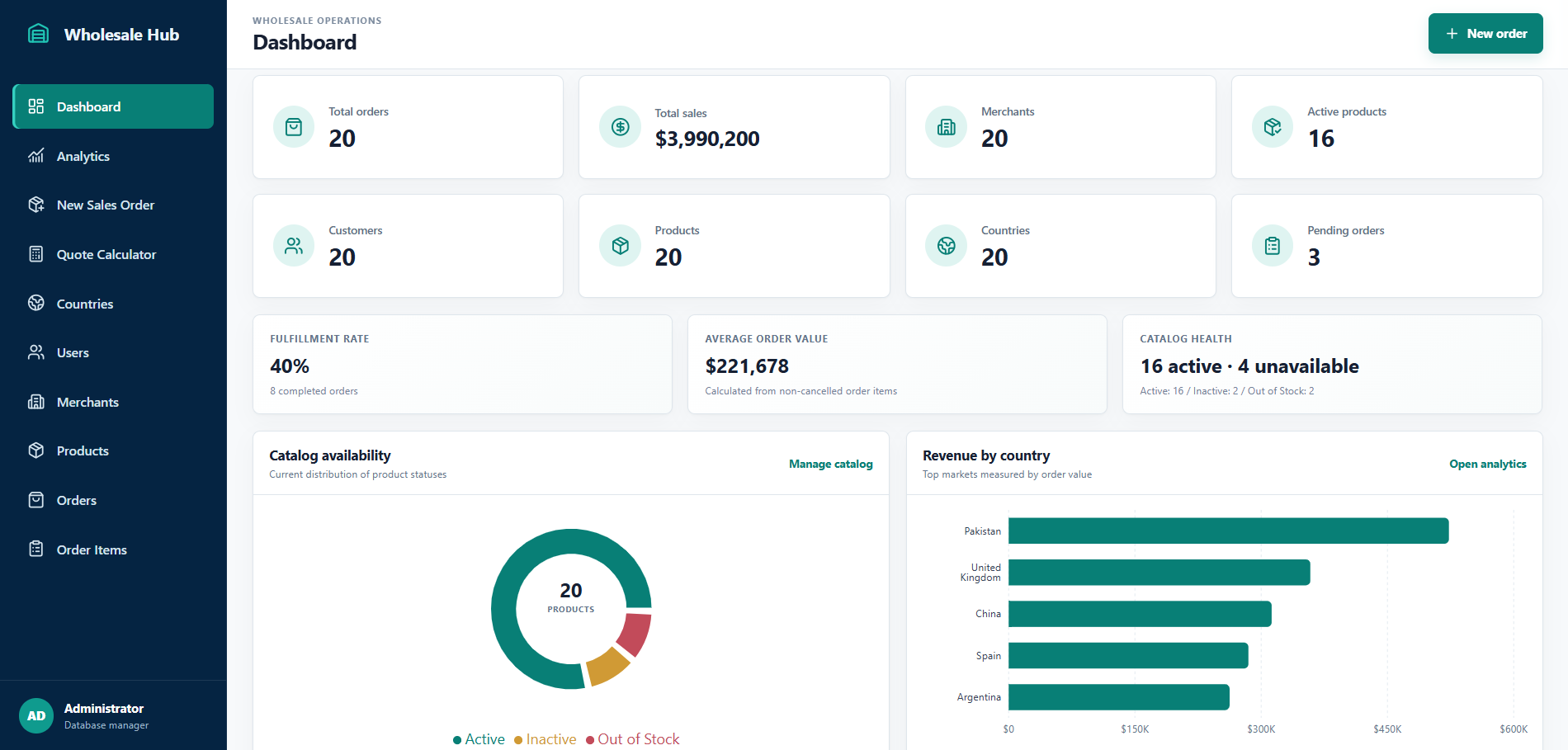Screen dimensions: 1568x750
Task: Click the Pakistan revenue bar
Action: point(1228,531)
